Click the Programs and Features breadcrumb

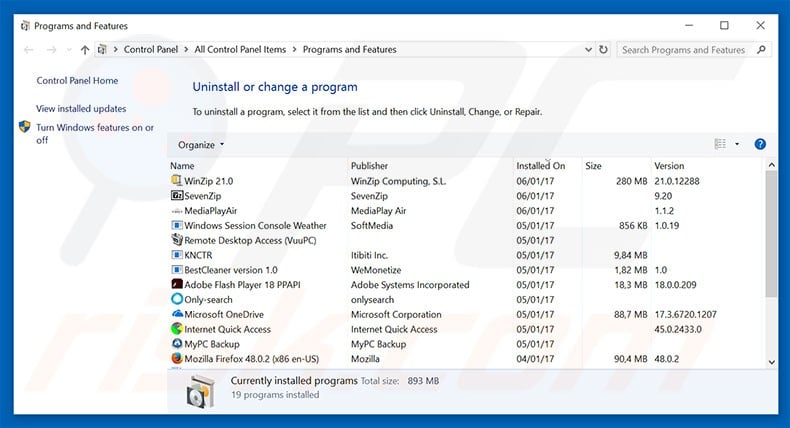click(x=350, y=49)
